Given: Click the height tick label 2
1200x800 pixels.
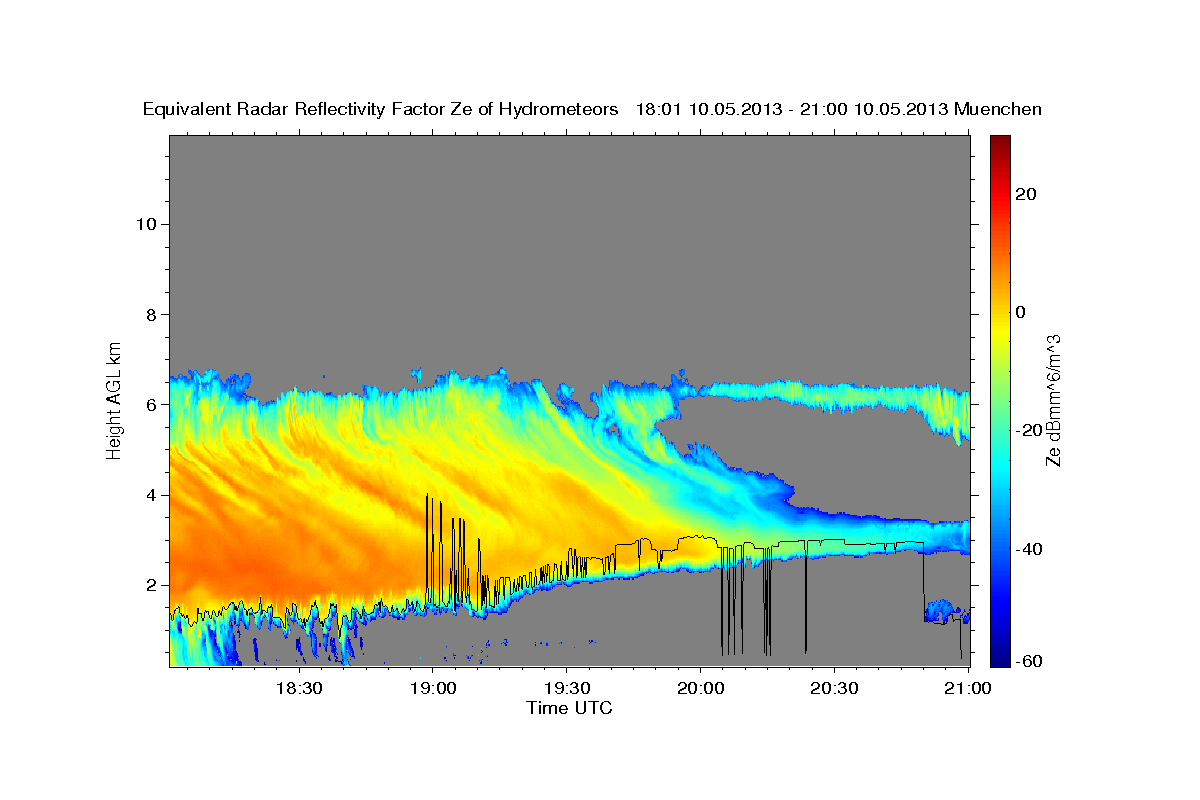Looking at the screenshot, I should (150, 585).
